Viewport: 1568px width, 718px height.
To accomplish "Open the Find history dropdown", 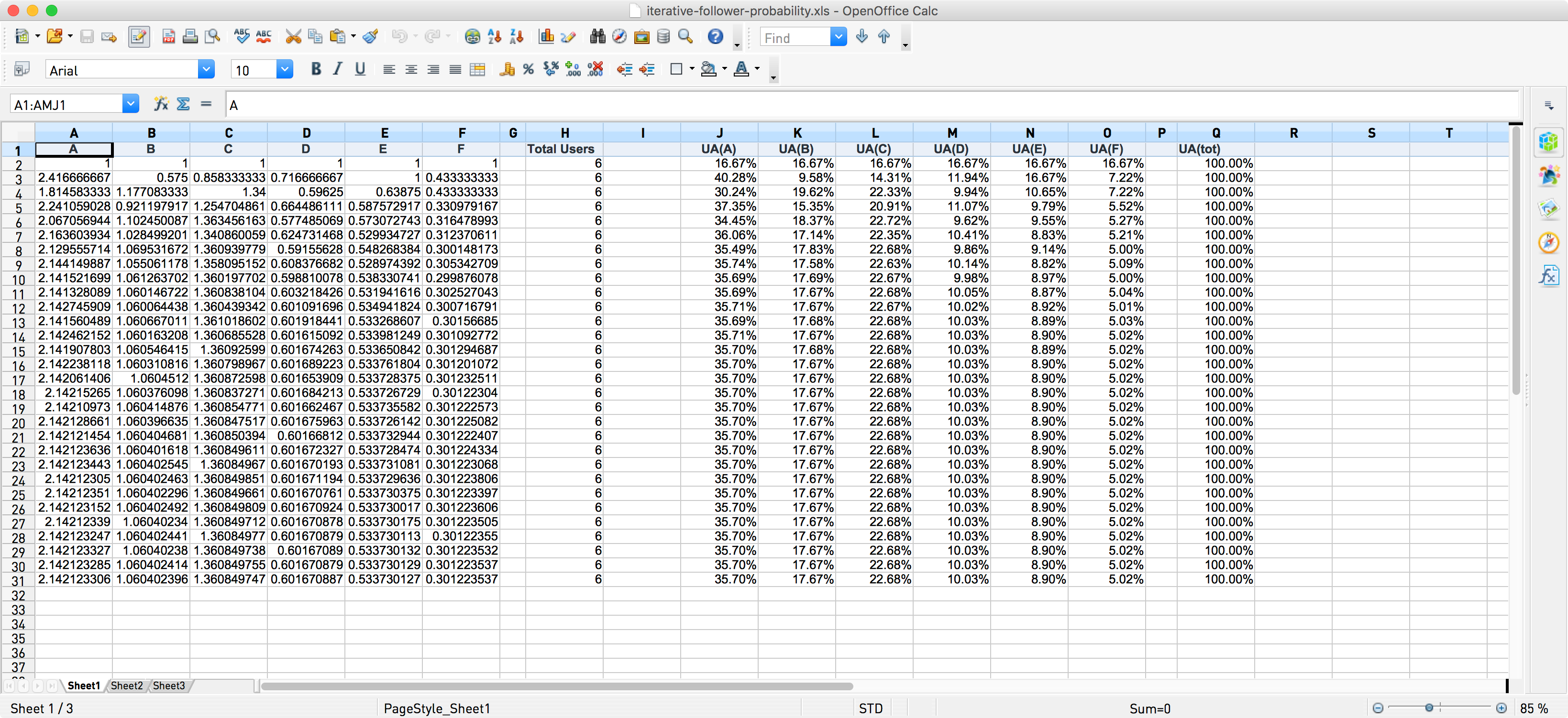I will point(839,38).
